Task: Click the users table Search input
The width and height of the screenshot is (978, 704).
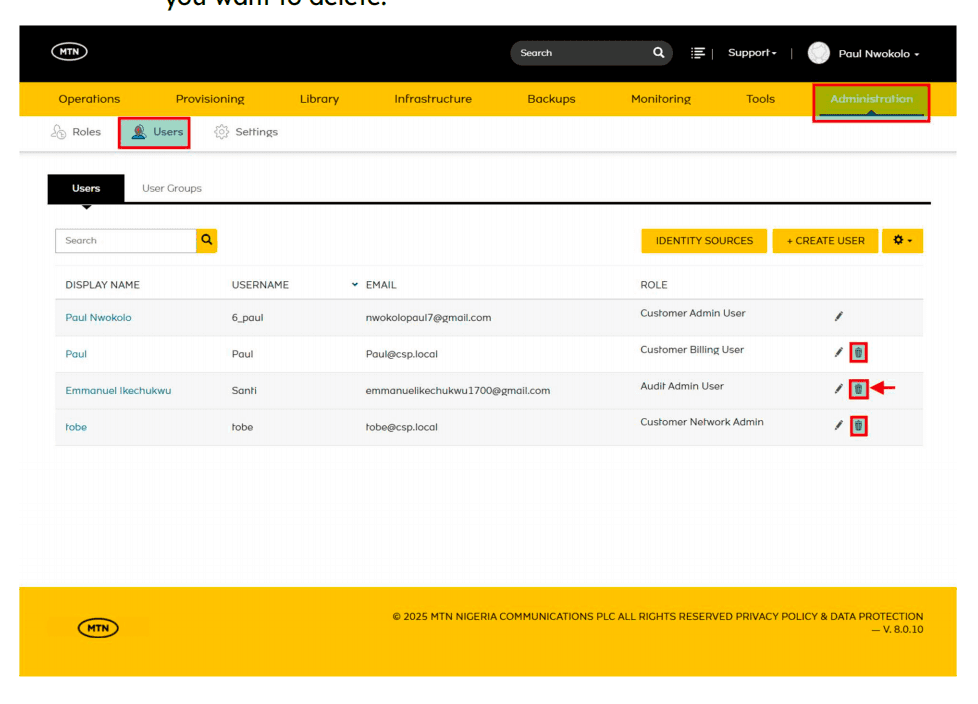Action: (x=126, y=241)
